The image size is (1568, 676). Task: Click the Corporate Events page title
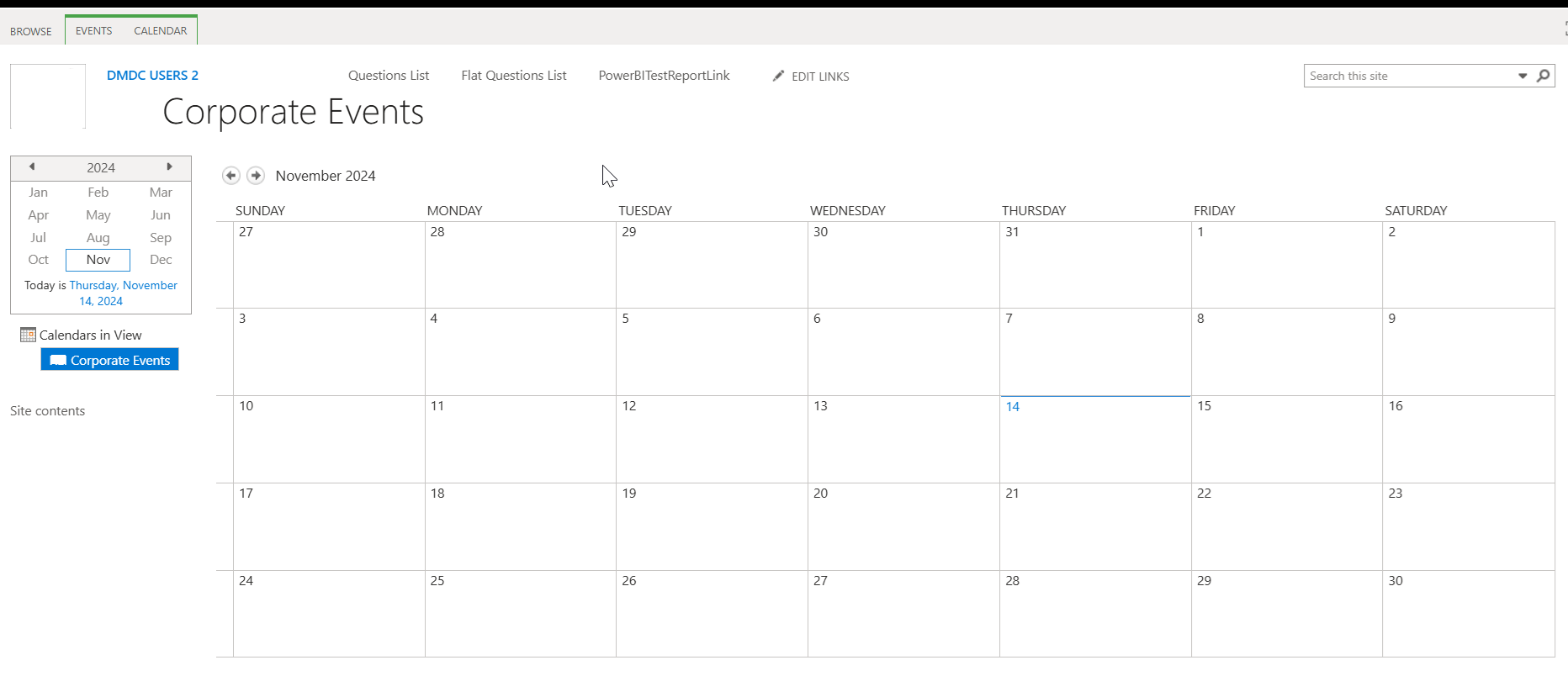pos(293,112)
